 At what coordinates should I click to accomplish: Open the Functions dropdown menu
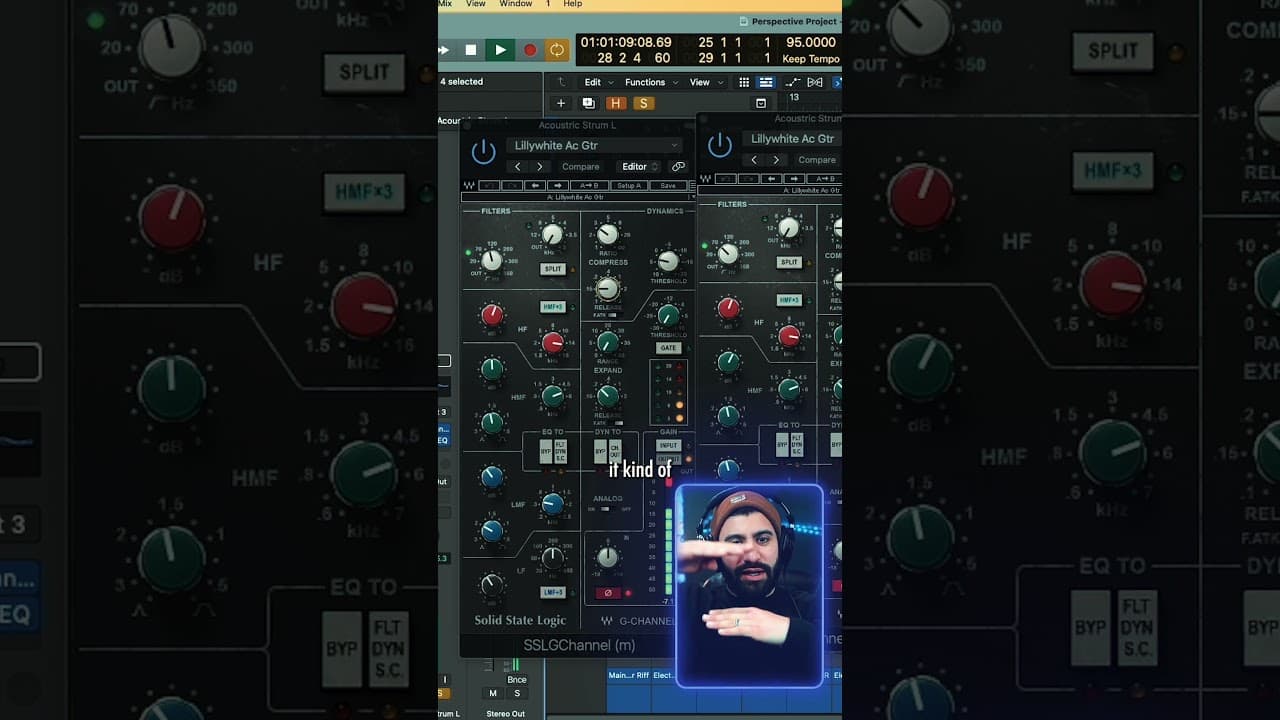click(x=650, y=82)
